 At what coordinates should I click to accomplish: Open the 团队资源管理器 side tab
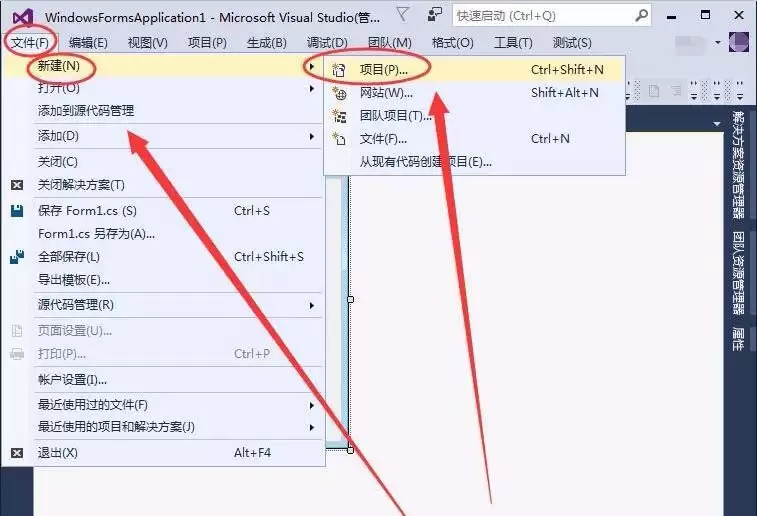pos(738,273)
